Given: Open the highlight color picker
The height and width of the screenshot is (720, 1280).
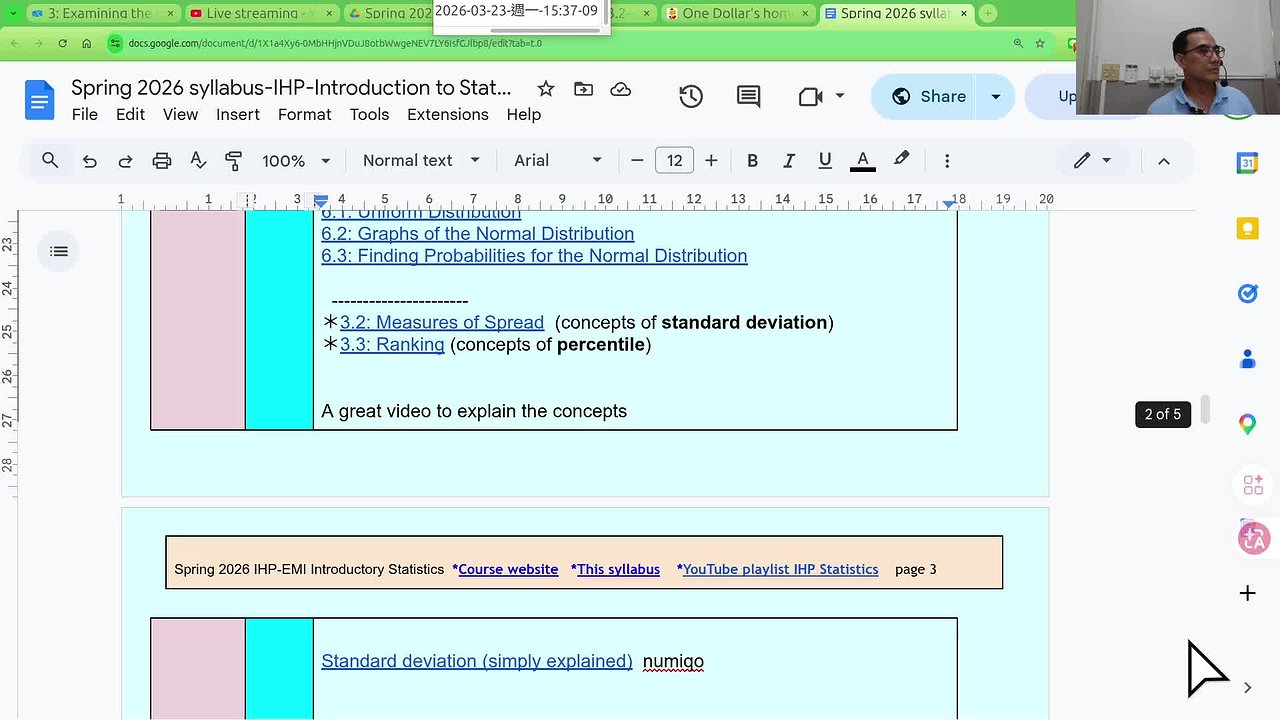Looking at the screenshot, I should [901, 160].
